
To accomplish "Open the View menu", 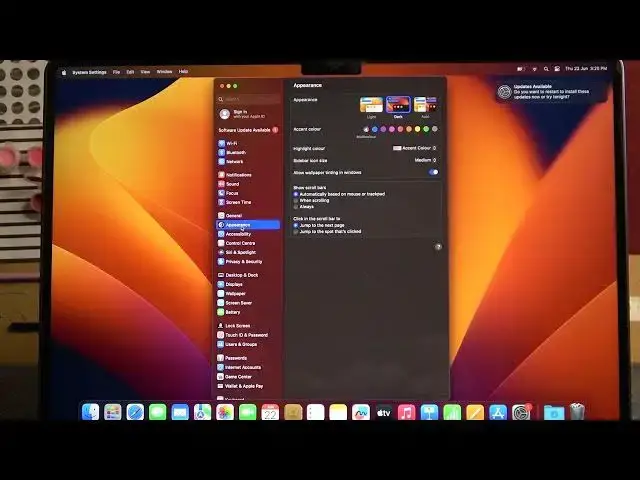I will click(145, 72).
